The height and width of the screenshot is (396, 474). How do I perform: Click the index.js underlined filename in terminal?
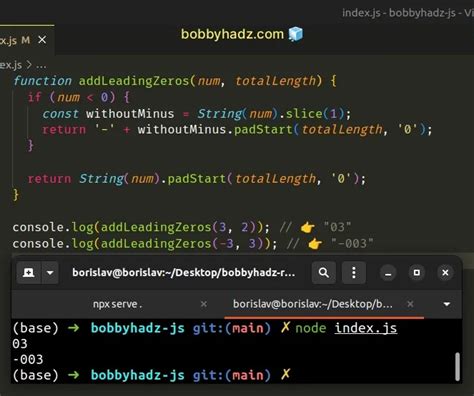pos(366,328)
